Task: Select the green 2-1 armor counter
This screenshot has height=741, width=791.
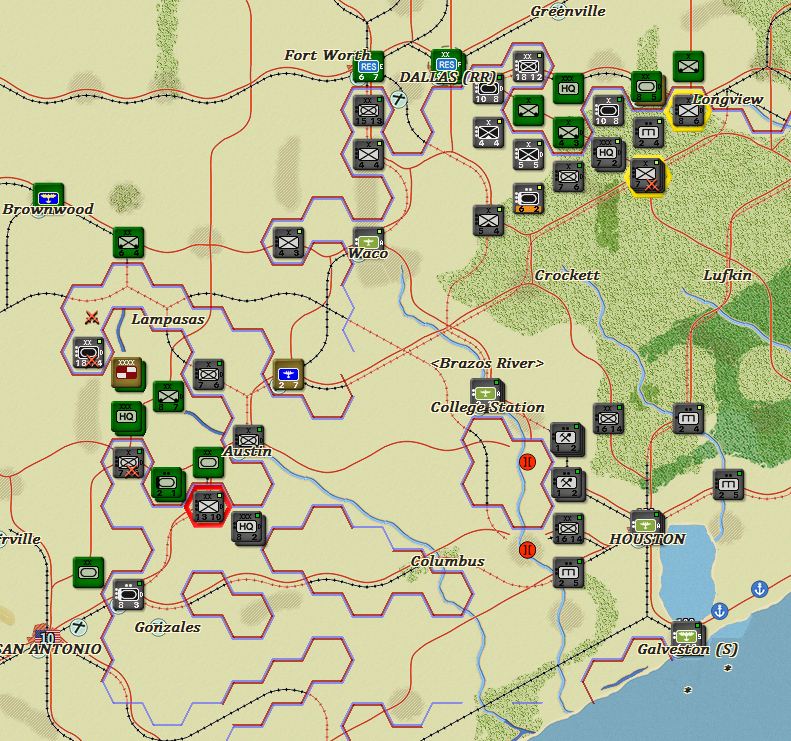Action: [x=167, y=483]
